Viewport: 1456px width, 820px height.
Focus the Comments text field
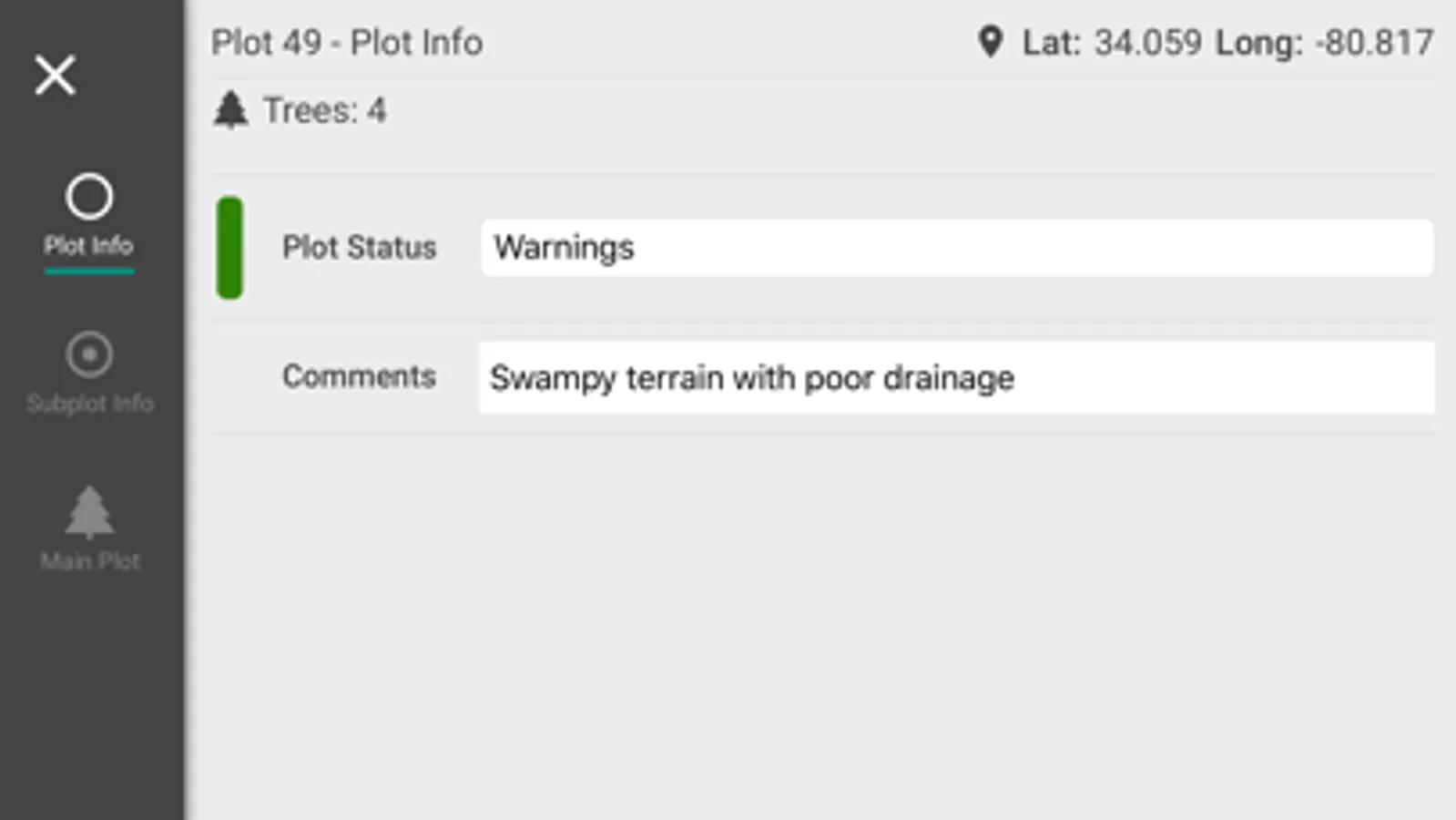pyautogui.click(x=956, y=377)
